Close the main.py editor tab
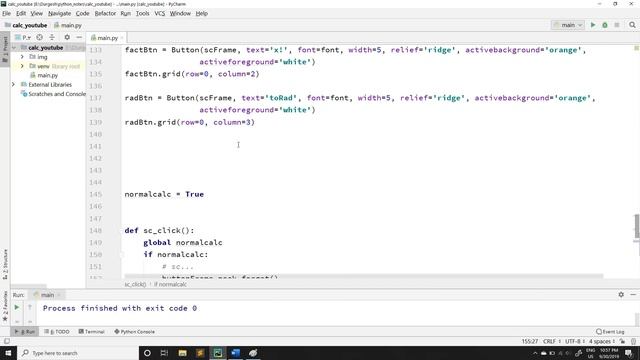Screen dimensions: 640x360 point(122,38)
